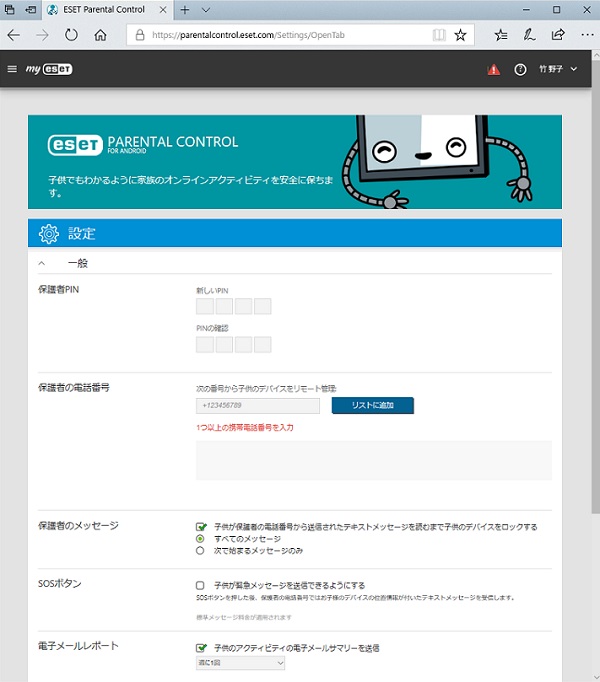Open a new tab with the plus icon
The width and height of the screenshot is (600, 682).
[185, 10]
